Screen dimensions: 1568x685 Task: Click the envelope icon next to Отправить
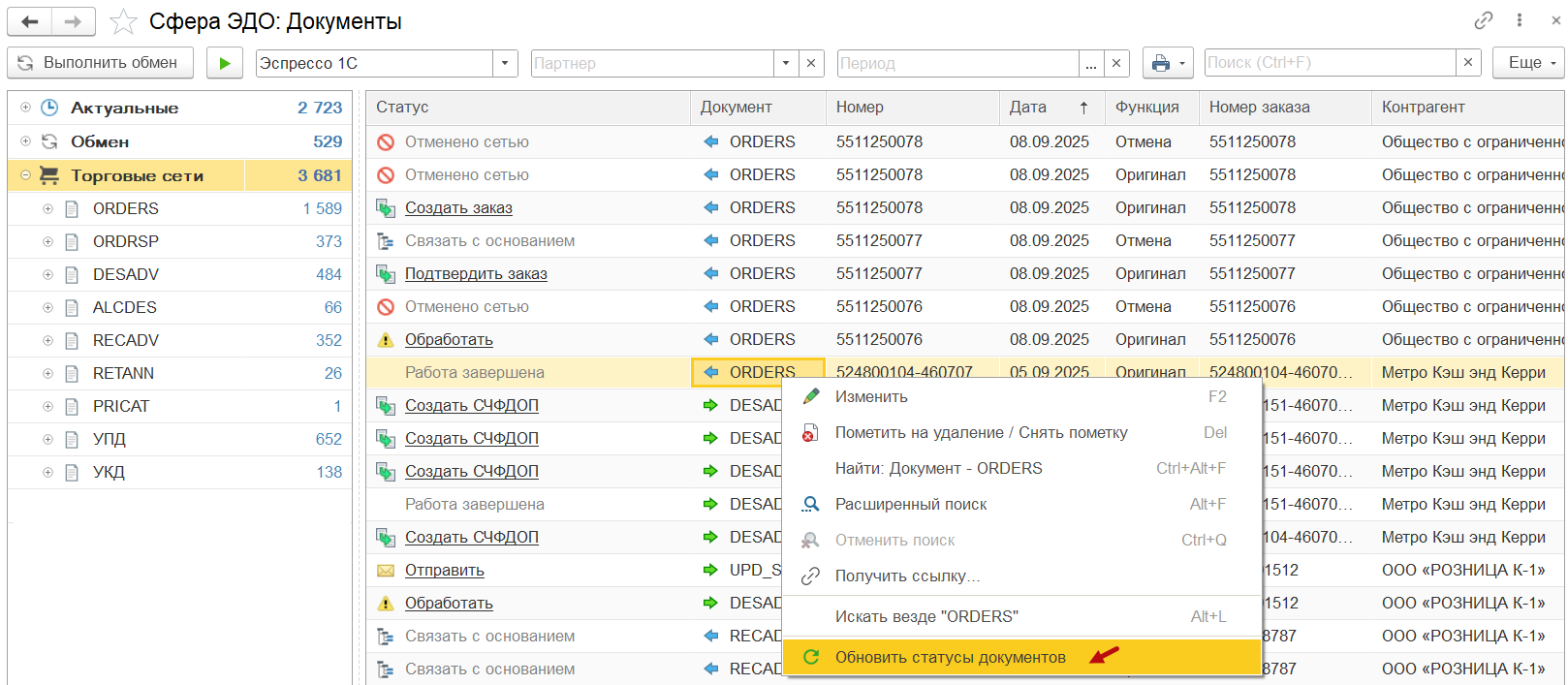point(386,571)
